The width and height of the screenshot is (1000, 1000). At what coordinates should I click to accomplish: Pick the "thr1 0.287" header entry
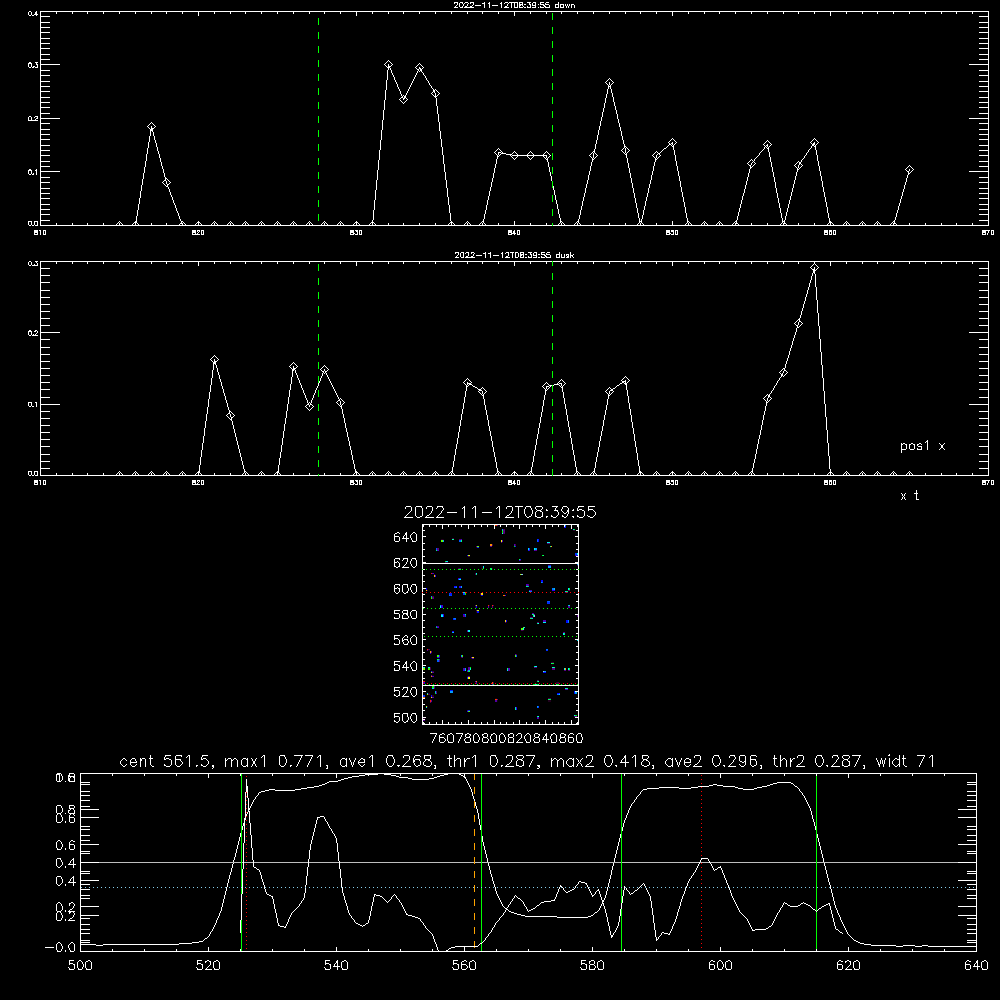(x=496, y=761)
